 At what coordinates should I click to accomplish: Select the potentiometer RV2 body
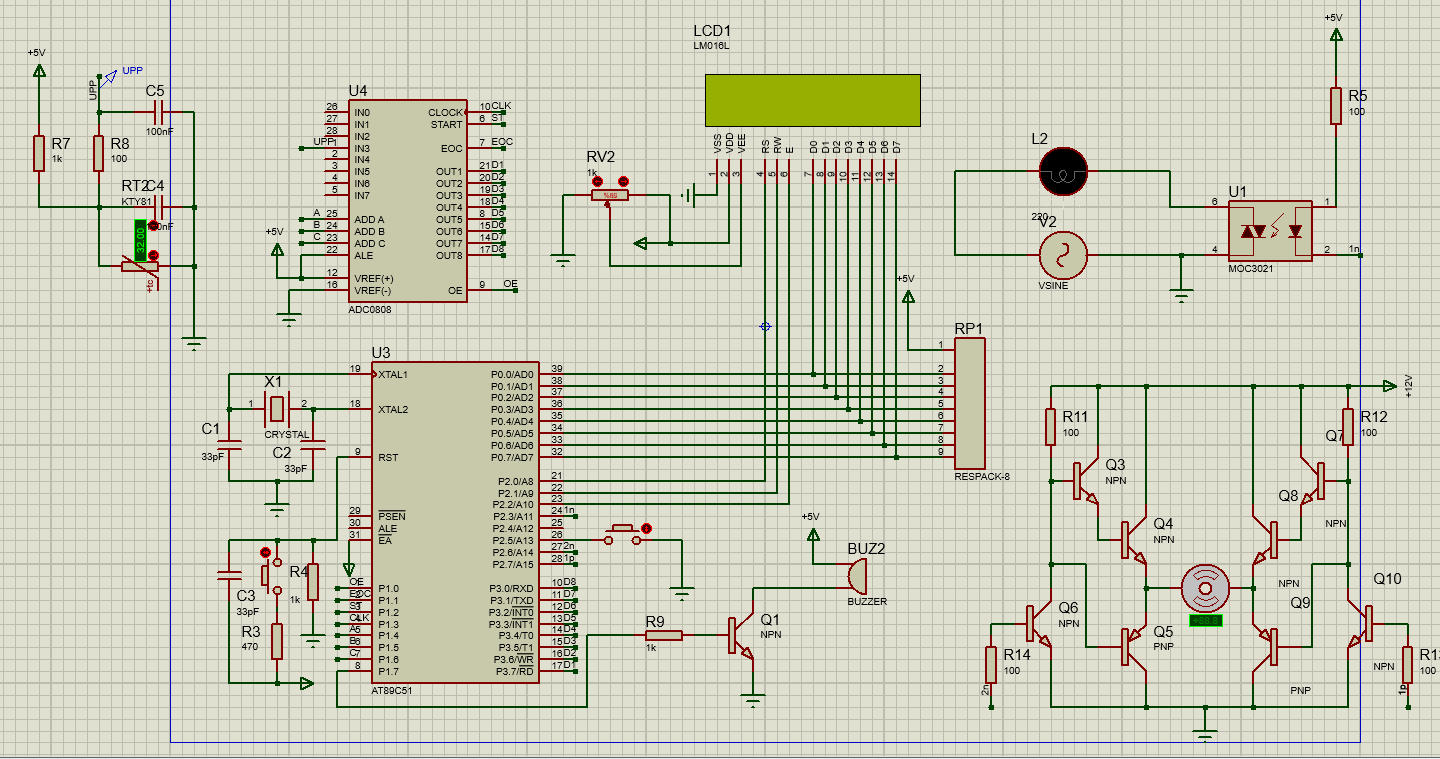[609, 196]
